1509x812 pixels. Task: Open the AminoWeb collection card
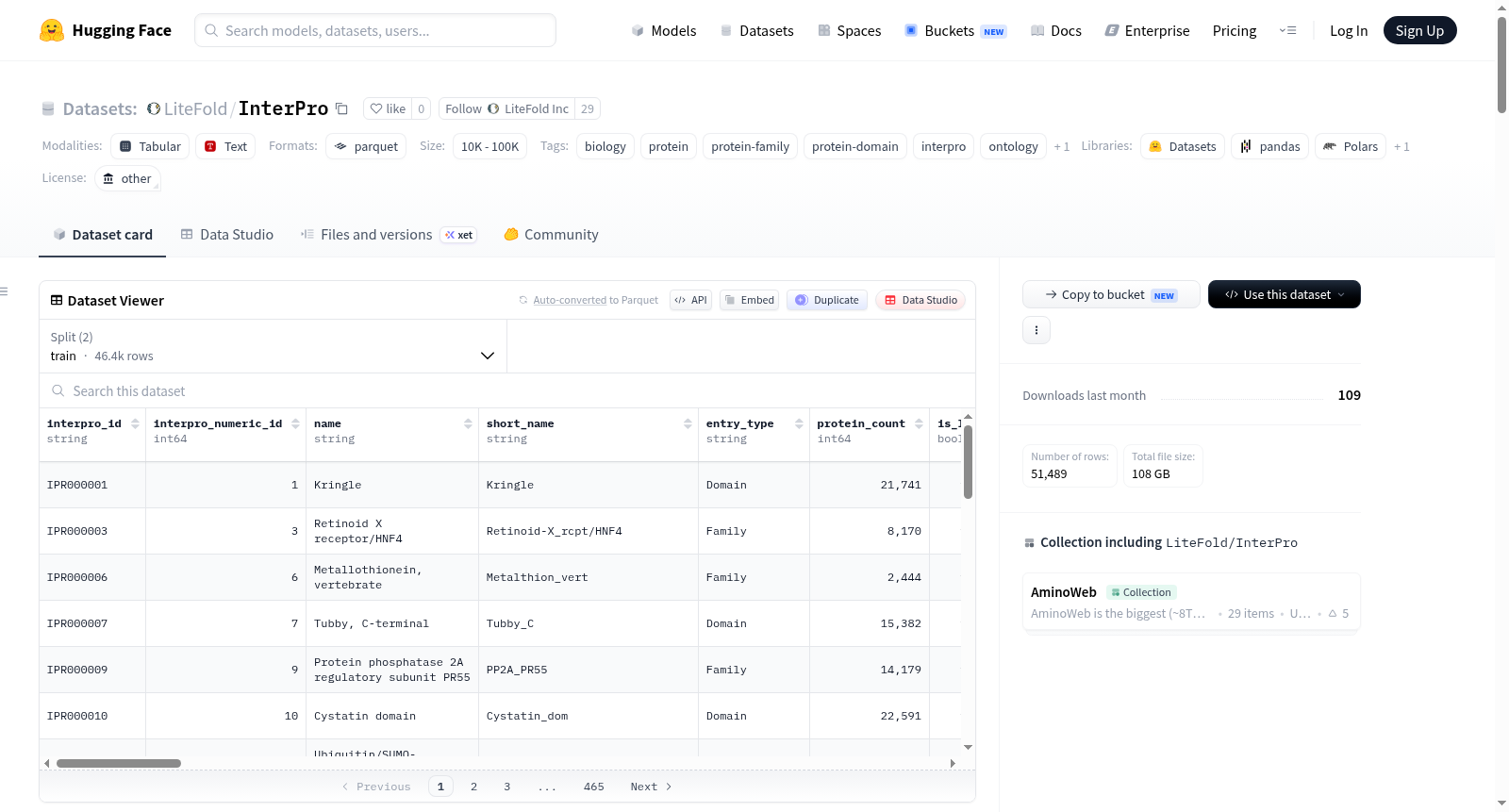click(1191, 603)
